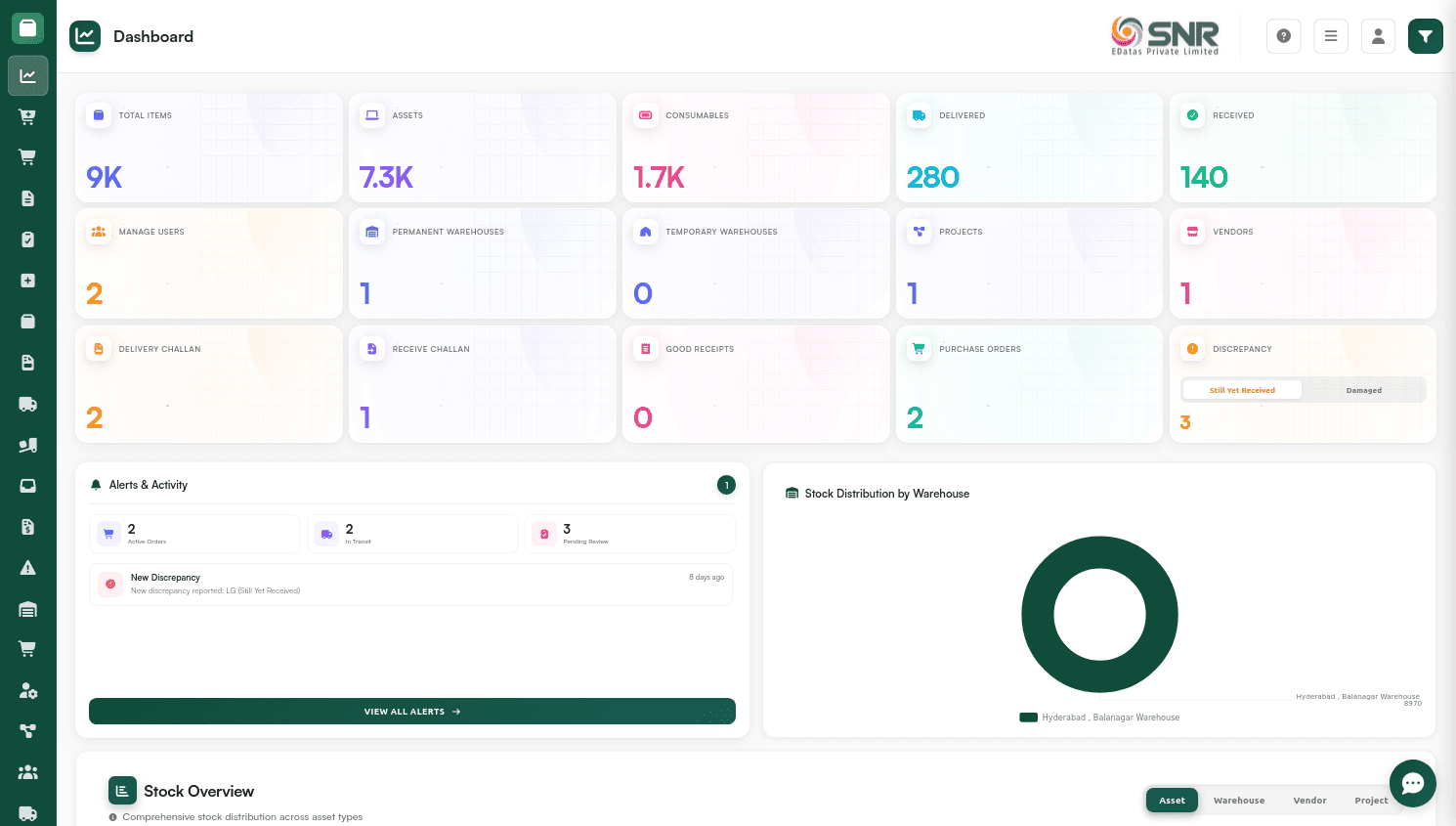Click the cart with plus sidebar icon
The height and width of the screenshot is (826, 1456).
tap(27, 116)
